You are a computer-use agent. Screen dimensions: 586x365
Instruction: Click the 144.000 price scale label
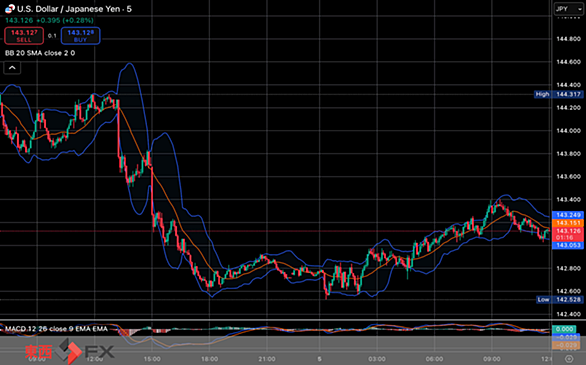568,131
